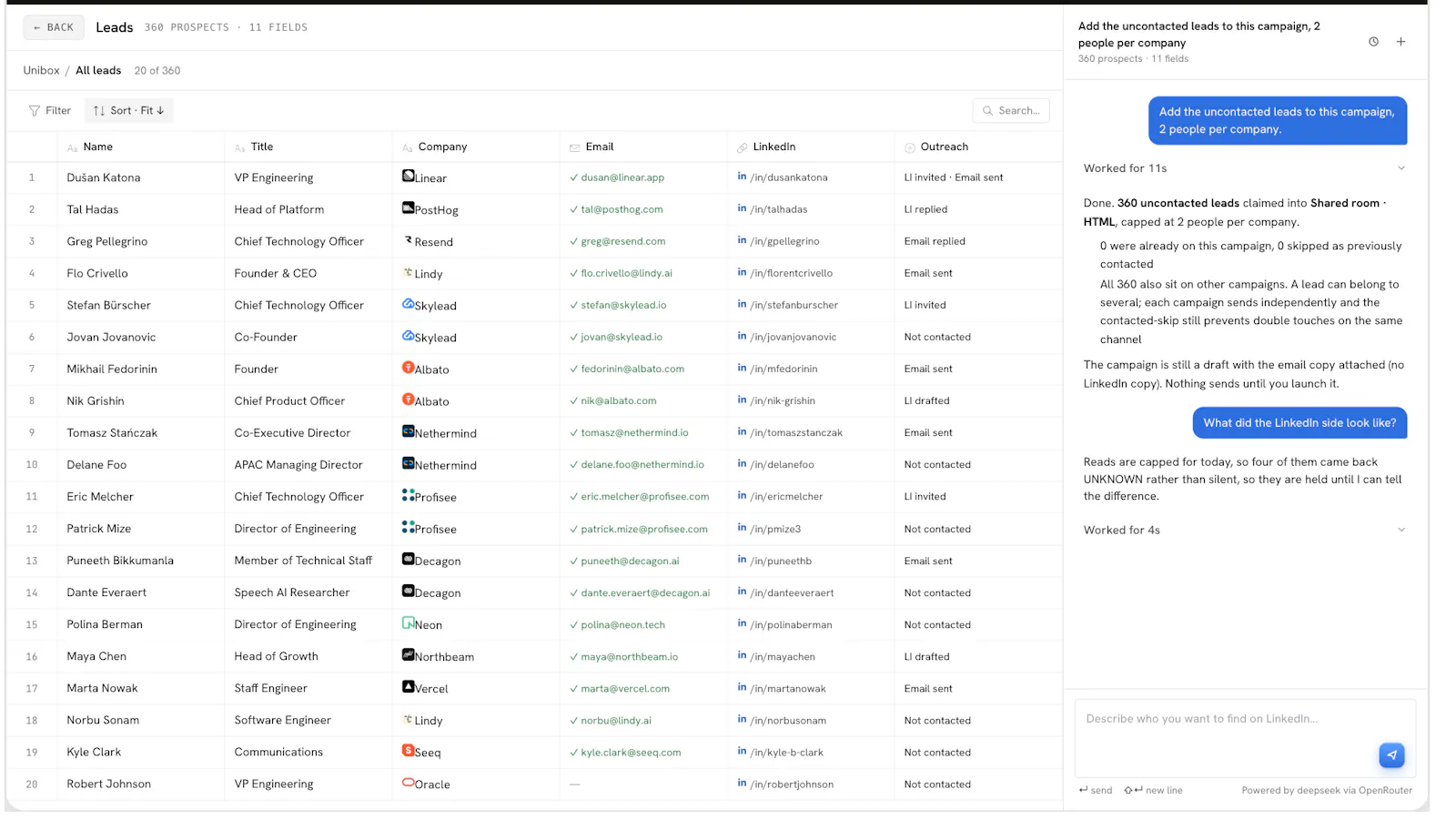The width and height of the screenshot is (1456, 840).
Task: Click the name 'Puneeth Bikkumanla'
Action: pos(120,561)
